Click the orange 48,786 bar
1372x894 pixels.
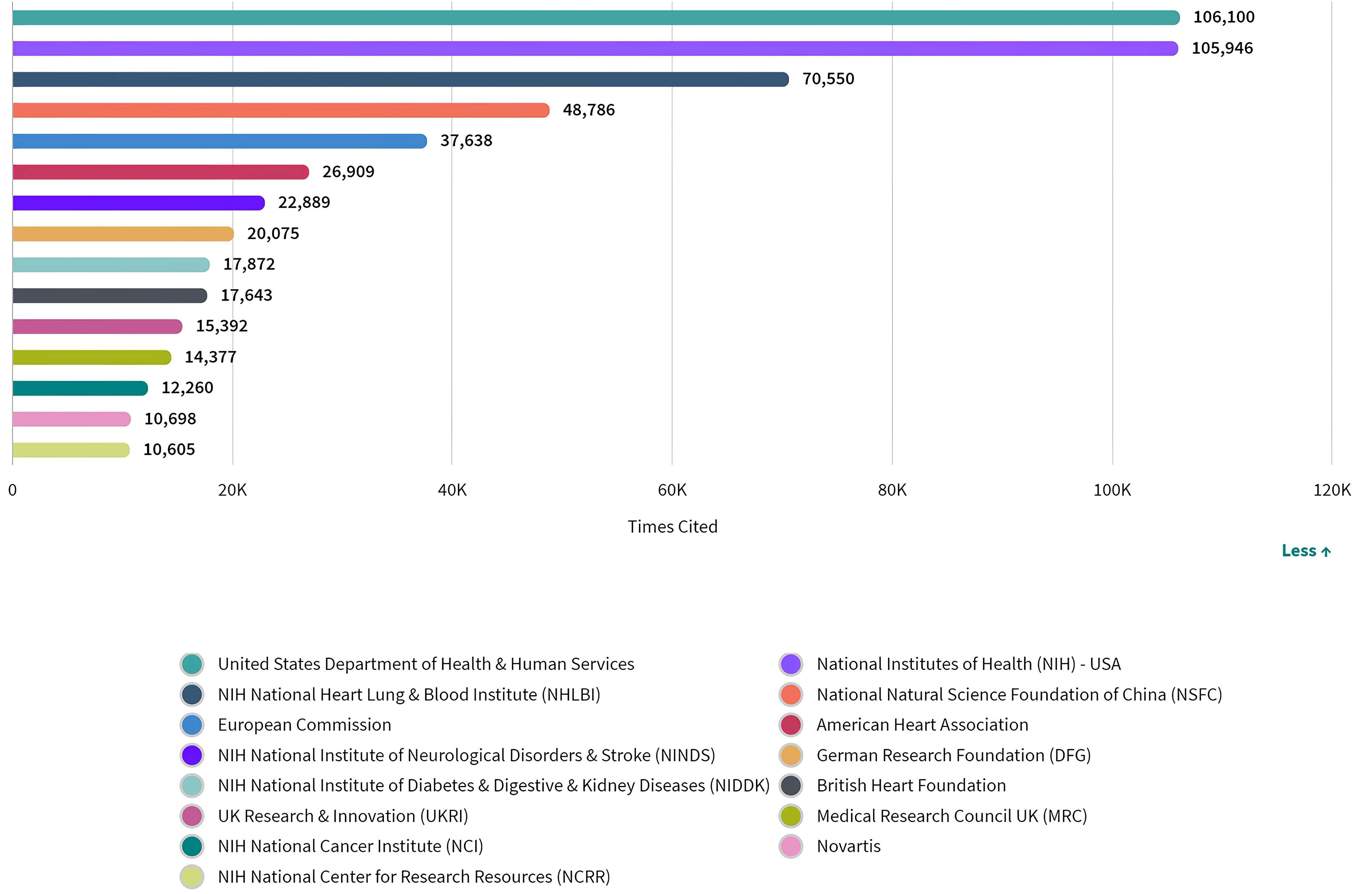coord(280,110)
